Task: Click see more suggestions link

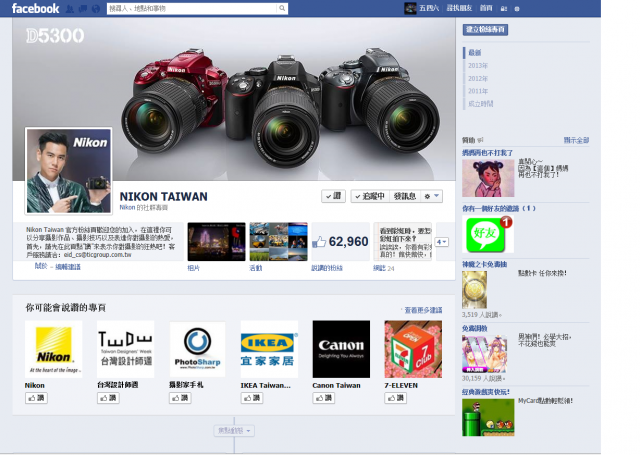Action: [423, 310]
